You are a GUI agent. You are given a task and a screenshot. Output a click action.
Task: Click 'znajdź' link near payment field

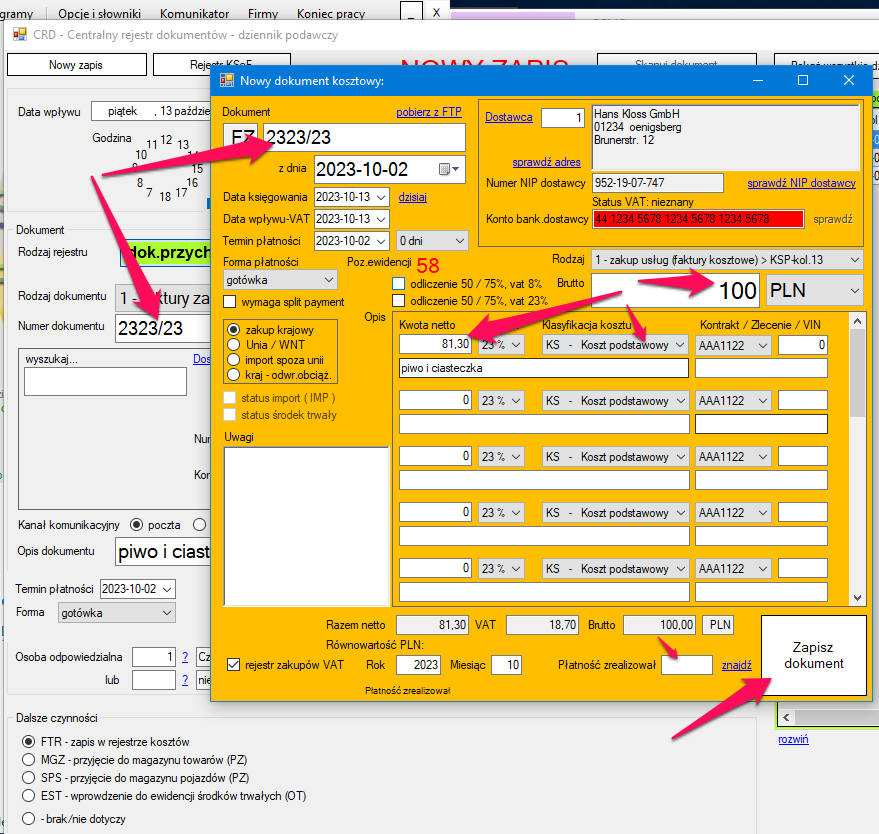pyautogui.click(x=737, y=665)
